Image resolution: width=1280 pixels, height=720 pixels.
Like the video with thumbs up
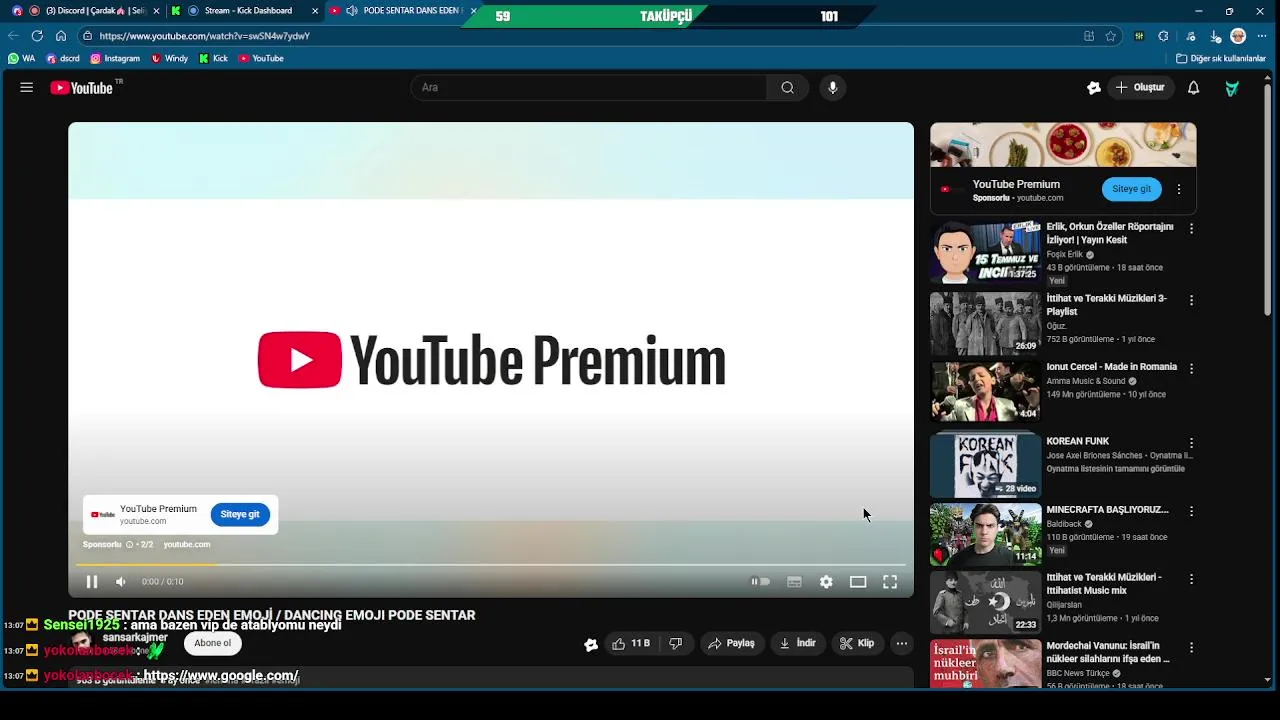pyautogui.click(x=631, y=644)
